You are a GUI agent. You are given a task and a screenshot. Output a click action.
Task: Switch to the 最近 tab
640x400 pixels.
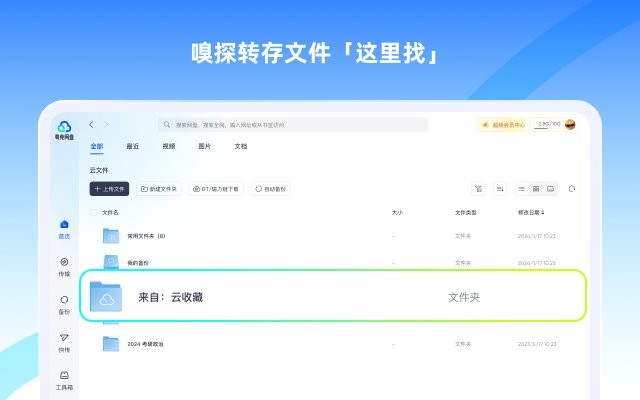[133, 146]
